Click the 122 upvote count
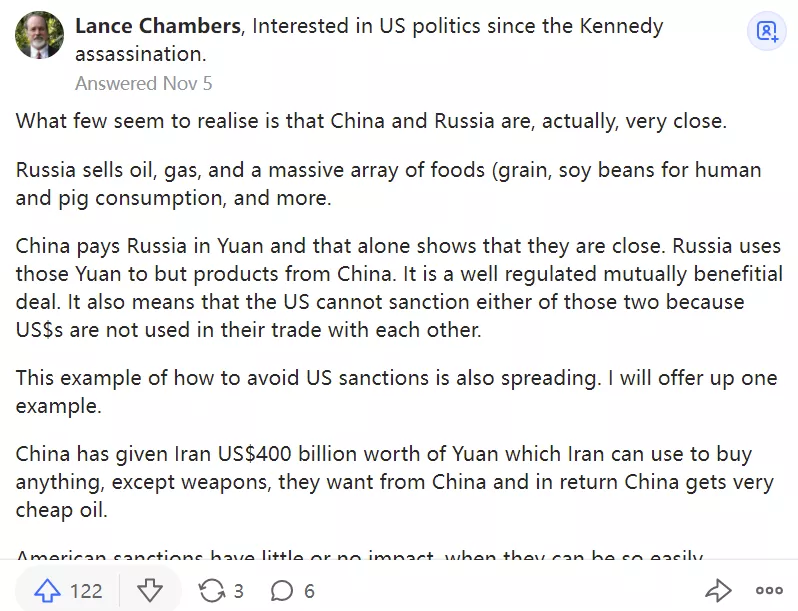The width and height of the screenshot is (798, 611). coord(86,591)
